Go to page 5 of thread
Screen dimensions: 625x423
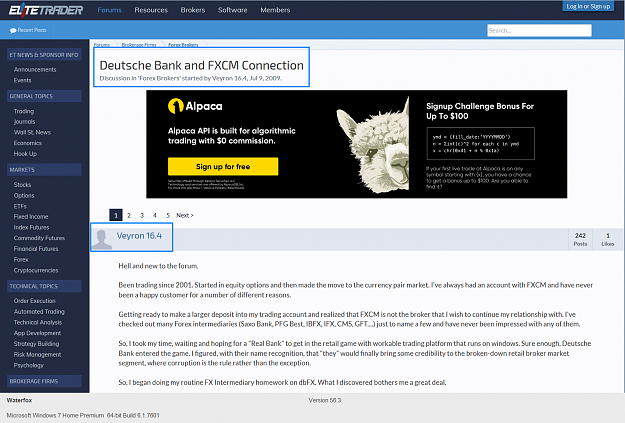[168, 215]
